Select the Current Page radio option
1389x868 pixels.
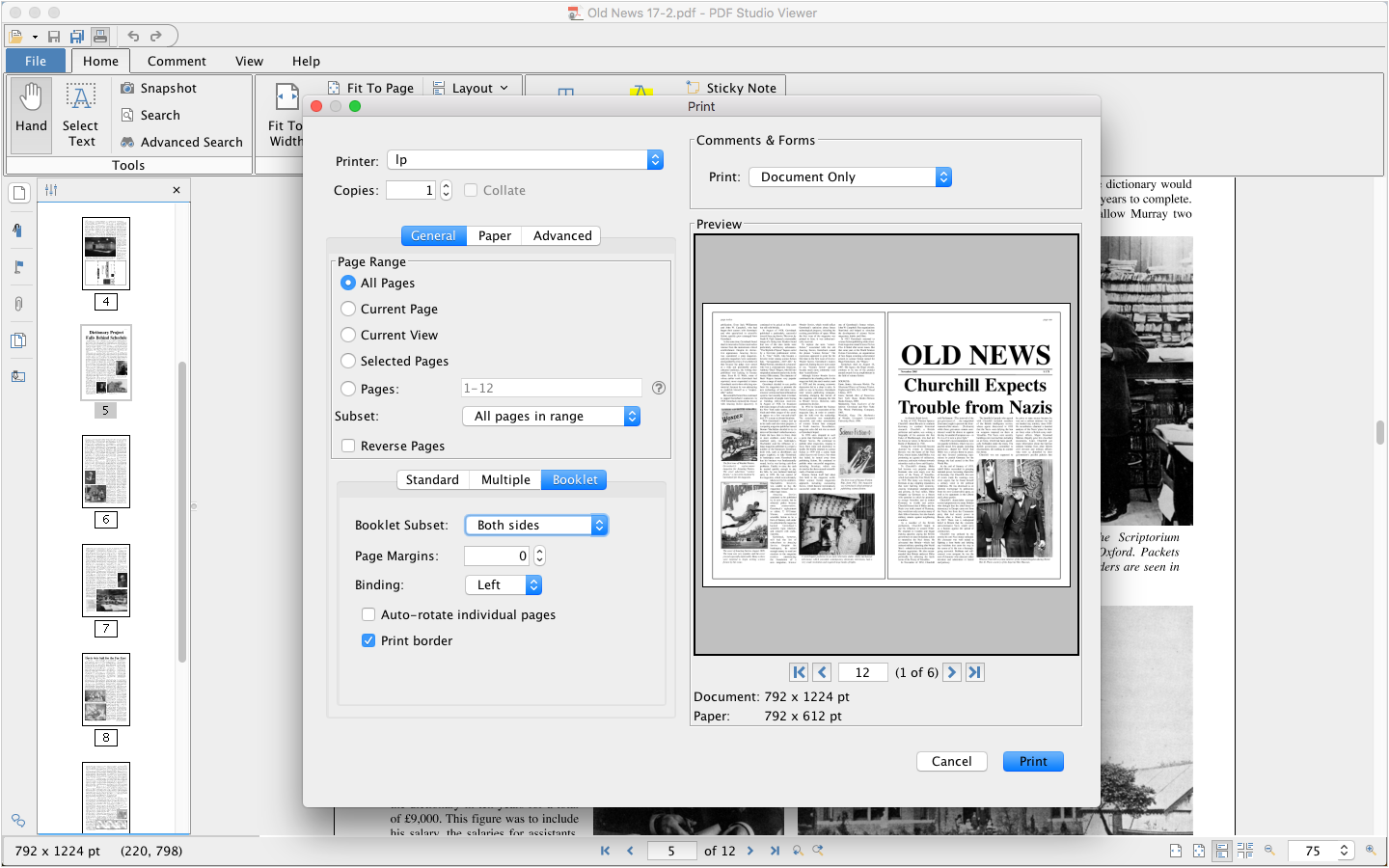click(348, 309)
